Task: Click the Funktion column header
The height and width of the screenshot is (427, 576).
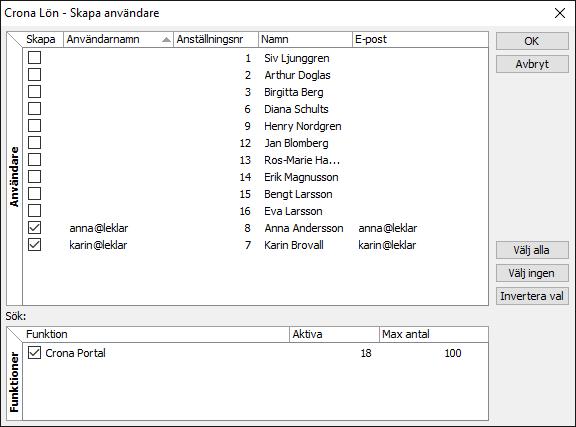Action: [x=156, y=334]
